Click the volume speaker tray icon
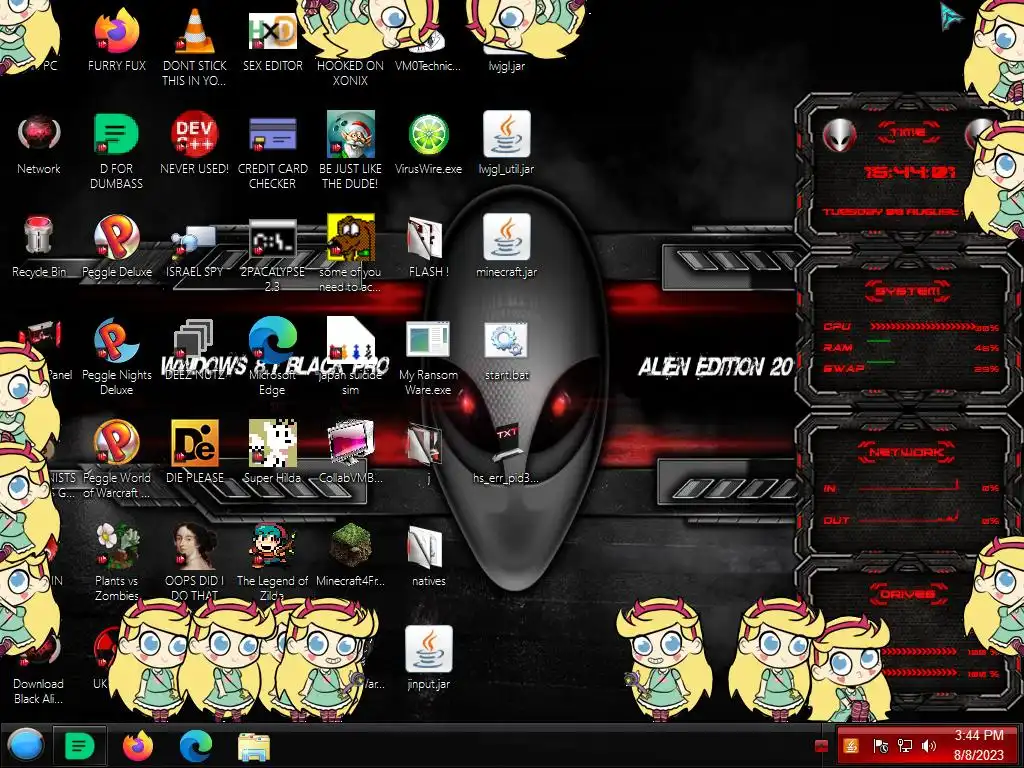Image resolution: width=1024 pixels, height=768 pixels. pyautogui.click(x=929, y=745)
